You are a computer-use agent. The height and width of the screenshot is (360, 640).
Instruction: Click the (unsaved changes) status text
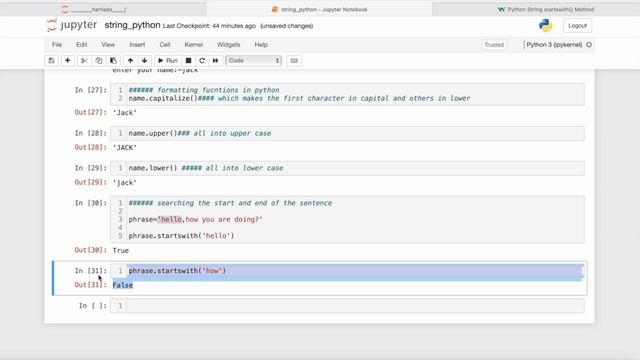pyautogui.click(x=287, y=26)
